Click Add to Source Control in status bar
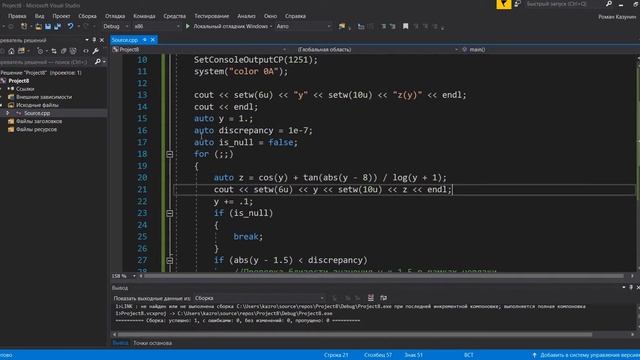 point(585,355)
